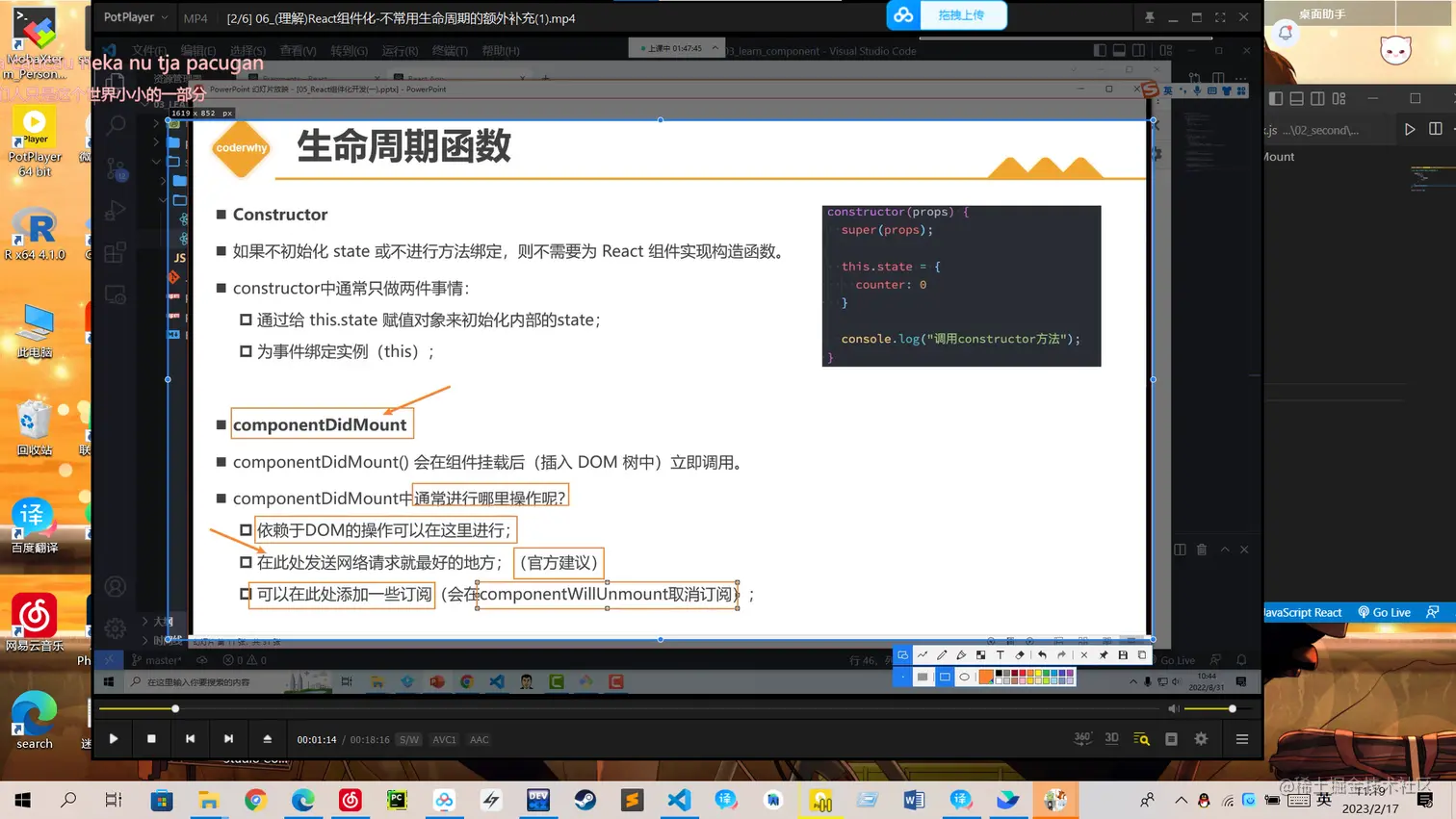1456x819 pixels.
Task: Open Steam from the taskbar
Action: (x=585, y=800)
